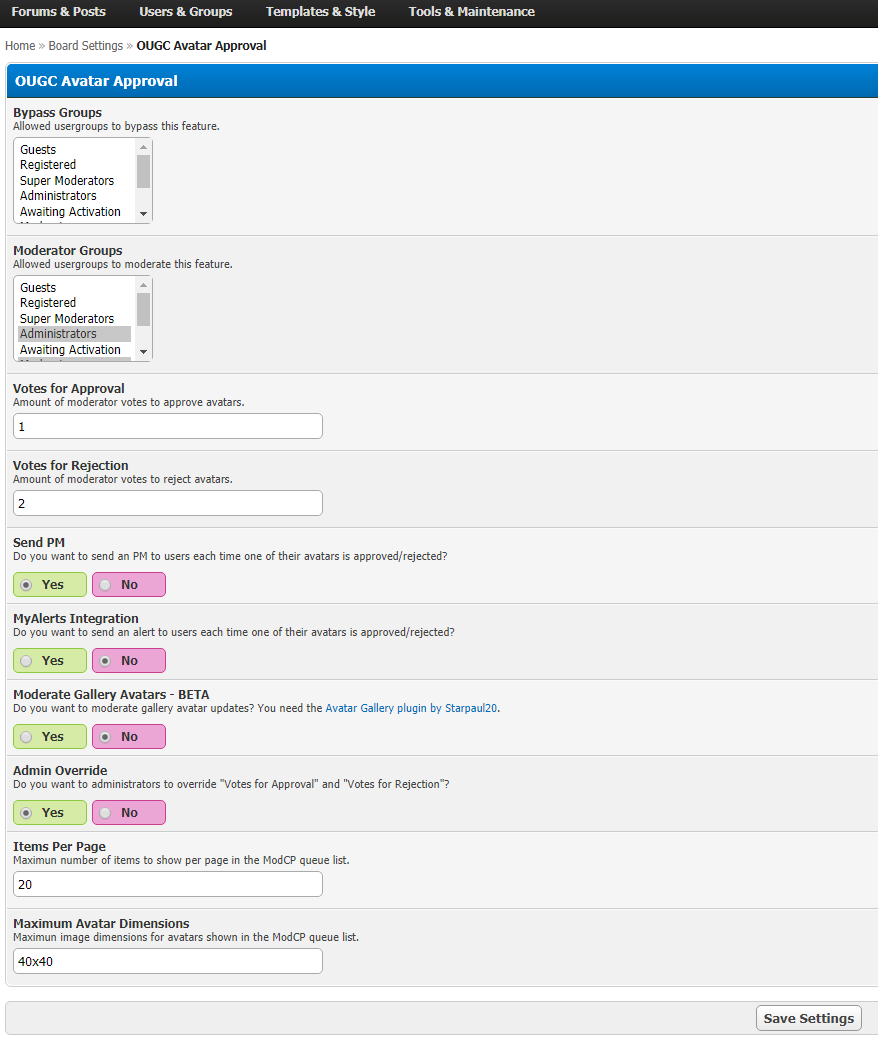Choose No for Moderate Gallery Avatars

pos(129,736)
